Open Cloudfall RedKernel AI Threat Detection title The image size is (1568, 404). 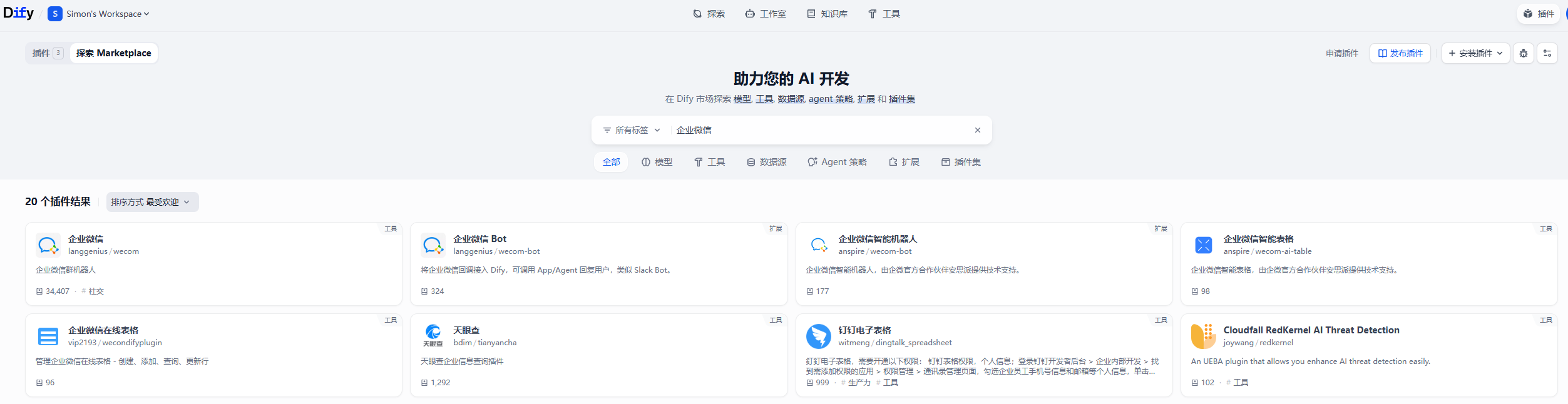tap(1311, 330)
